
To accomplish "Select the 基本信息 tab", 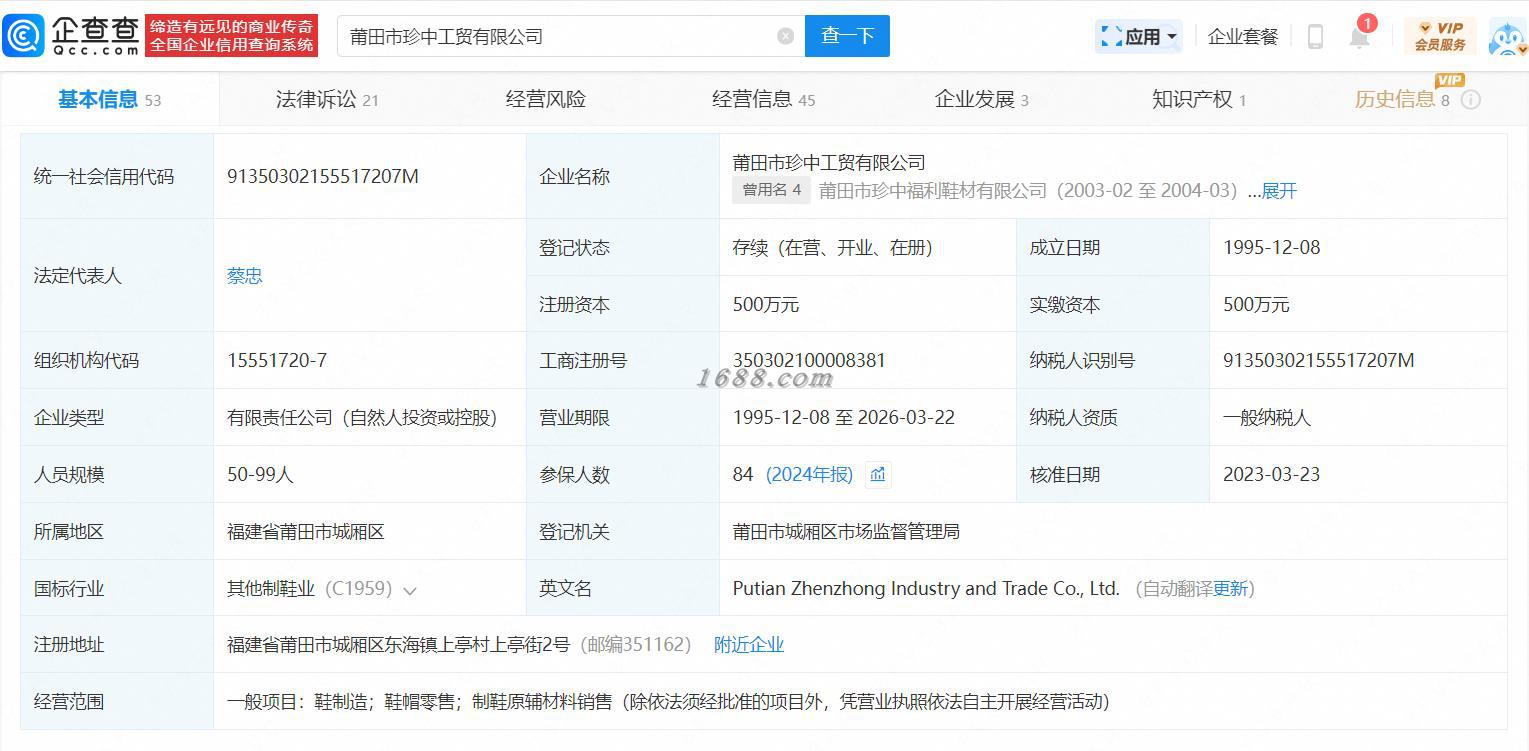I will point(109,99).
